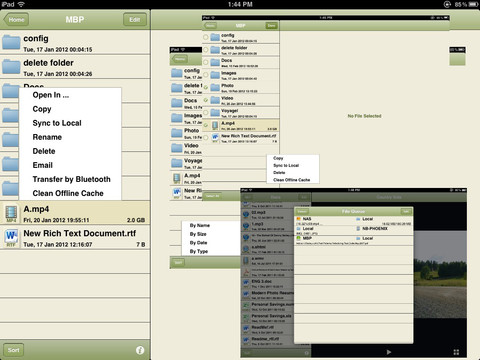Click NB-PHOENIX destination icon in File Queue
The width and height of the screenshot is (480, 360).
pyautogui.click(x=358, y=229)
